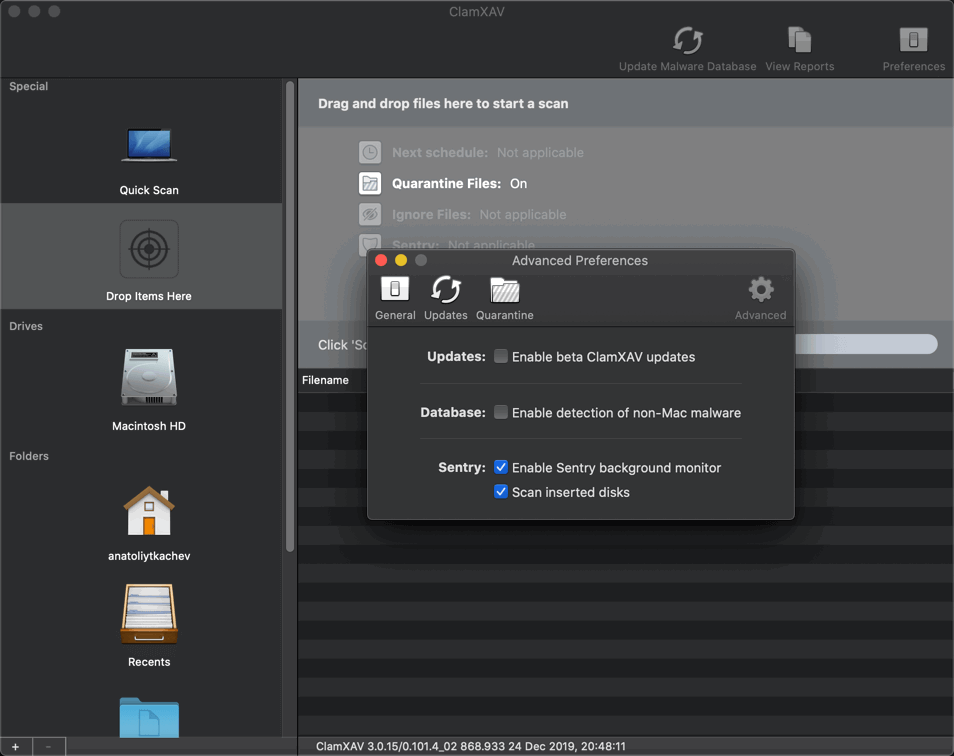954x756 pixels.
Task: Uncheck Scan inserted disks
Action: coord(501,491)
